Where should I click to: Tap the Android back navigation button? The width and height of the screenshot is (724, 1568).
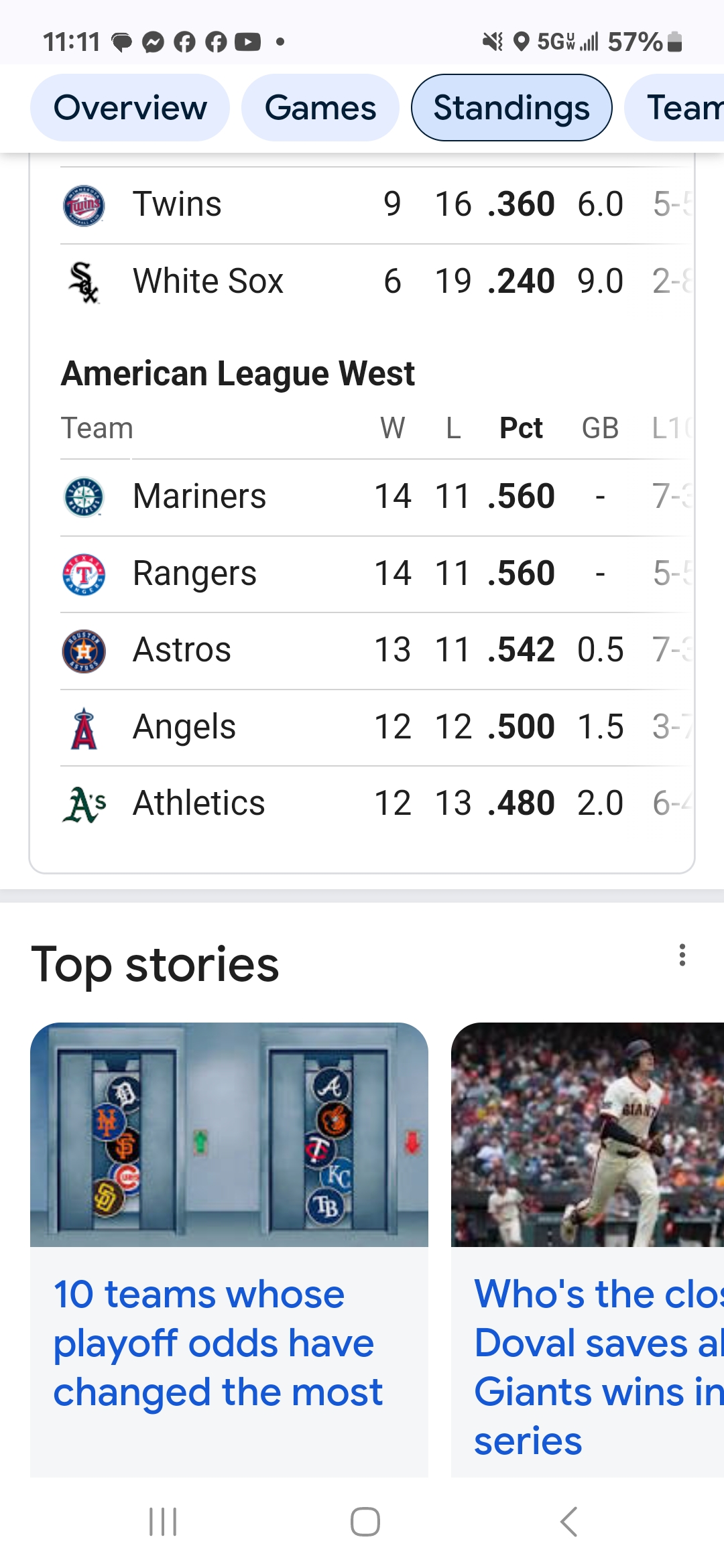(568, 1522)
